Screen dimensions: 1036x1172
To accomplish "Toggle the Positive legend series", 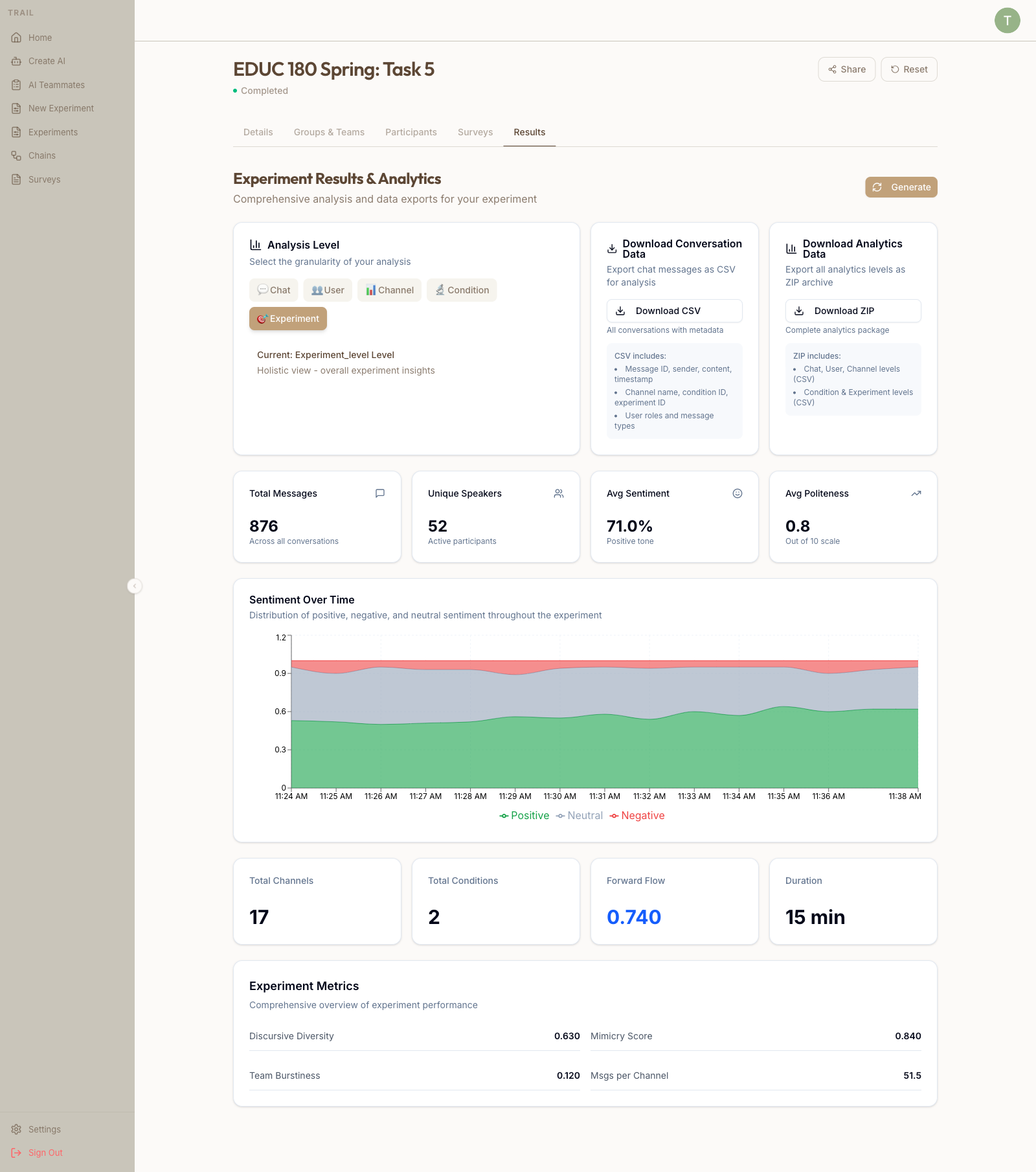I will coord(524,816).
